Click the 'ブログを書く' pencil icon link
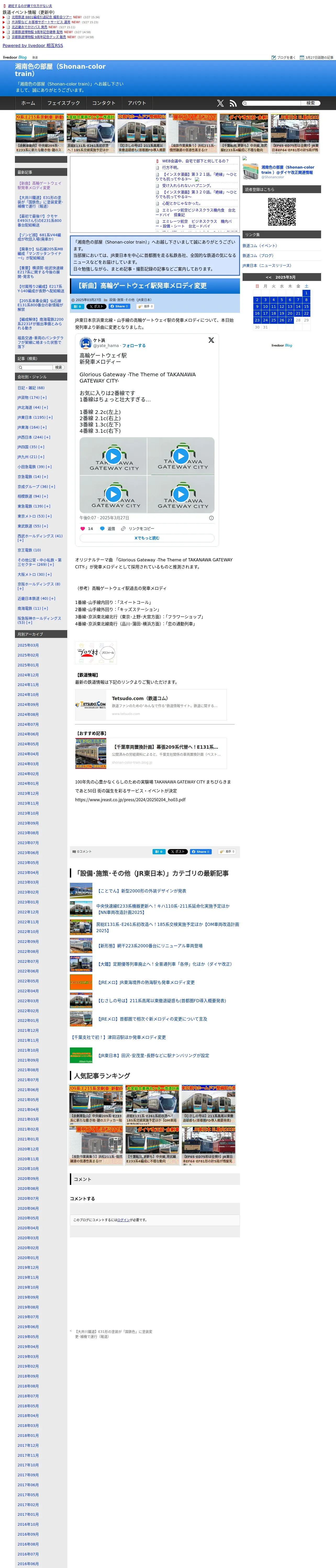This screenshot has height=1568, width=336. tap(284, 57)
